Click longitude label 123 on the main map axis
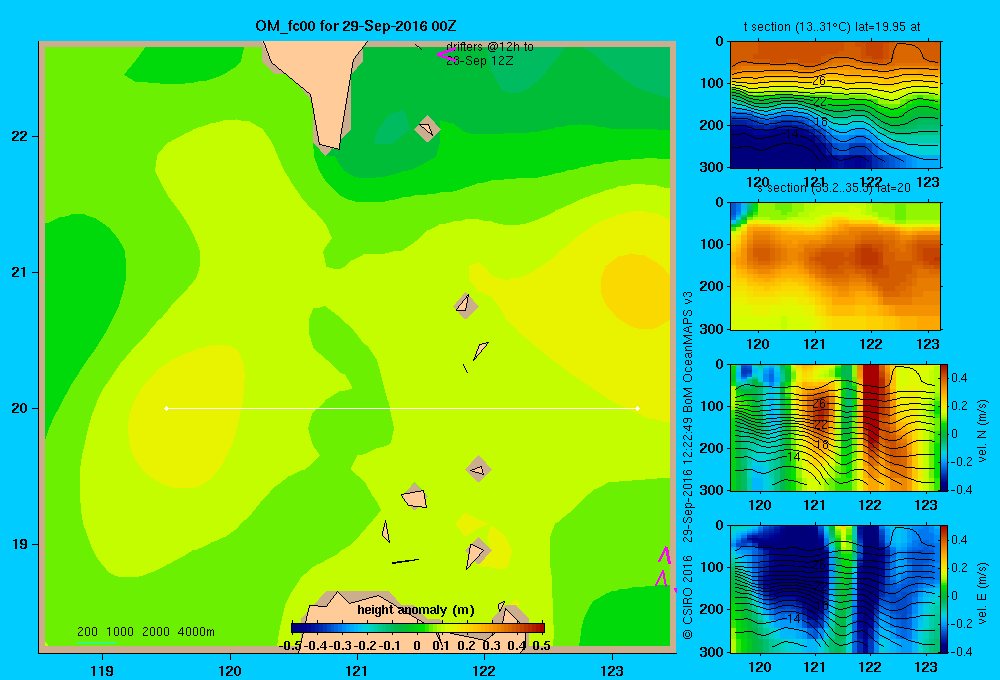Screen dimensions: 1000x680 point(612,670)
